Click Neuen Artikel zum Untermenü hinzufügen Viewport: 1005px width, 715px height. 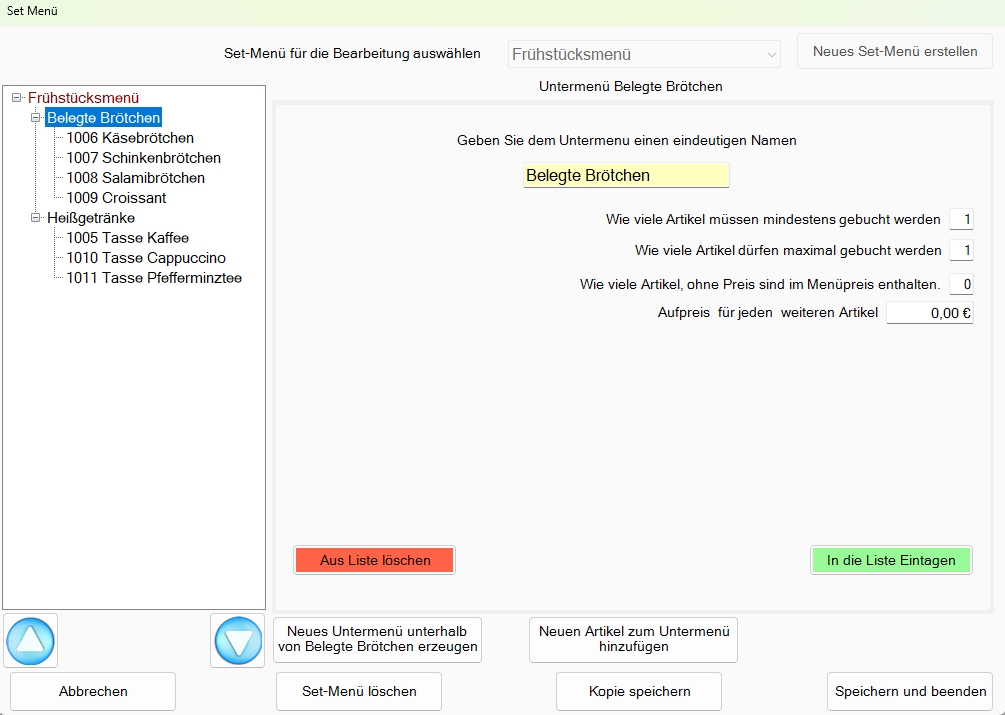click(633, 640)
